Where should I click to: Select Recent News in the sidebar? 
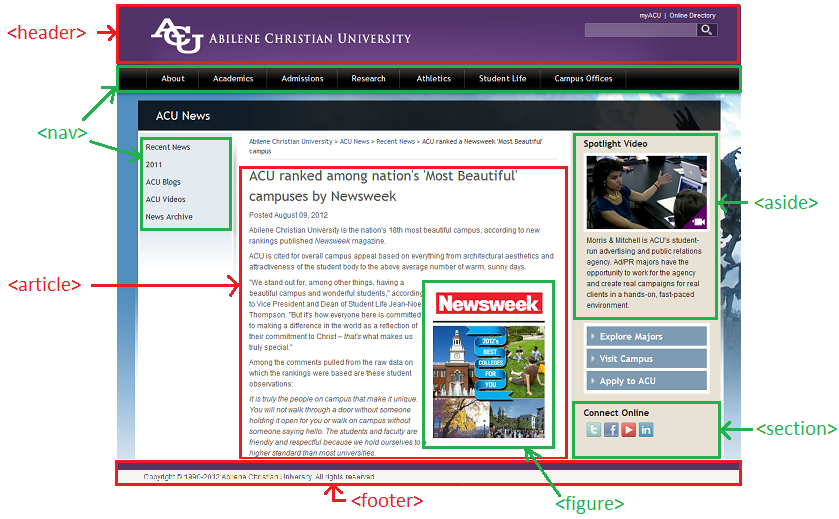167,147
